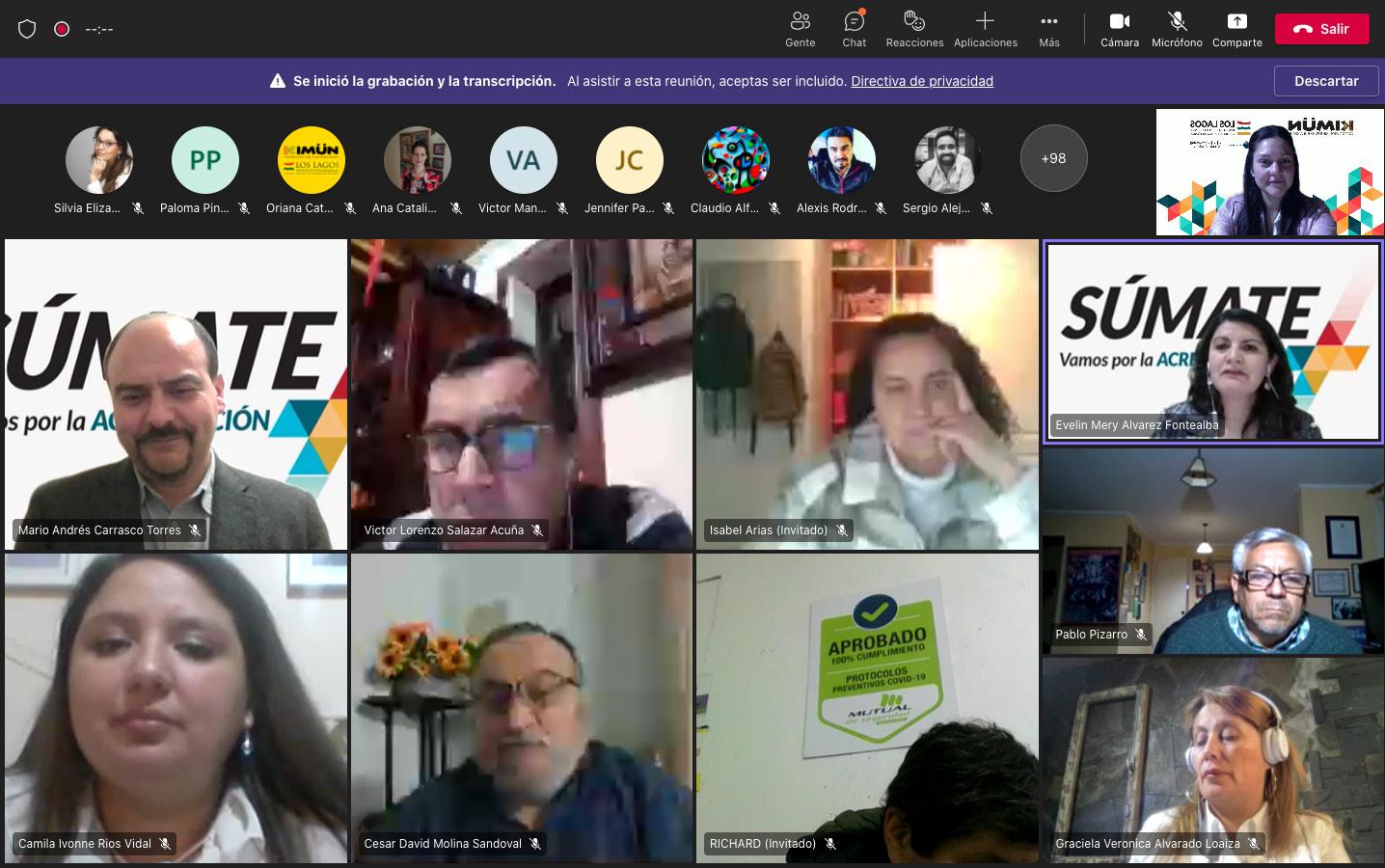Select Graciela Veronica Alvarado Loaiza video tile

1213,760
